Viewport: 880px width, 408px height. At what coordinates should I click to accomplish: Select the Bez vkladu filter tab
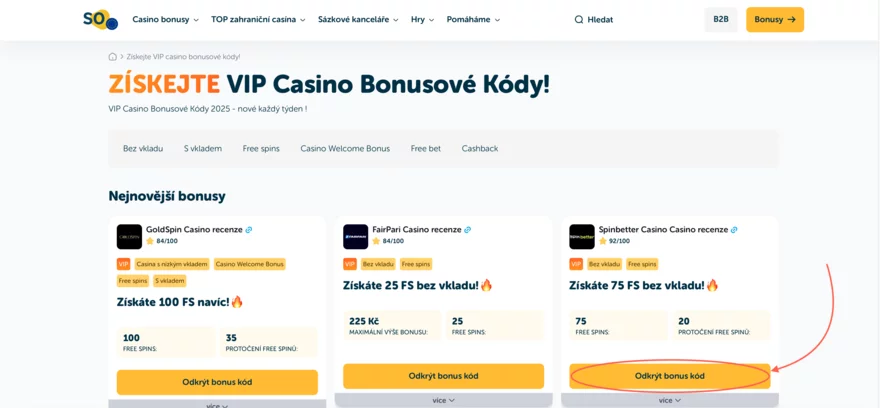pos(143,149)
